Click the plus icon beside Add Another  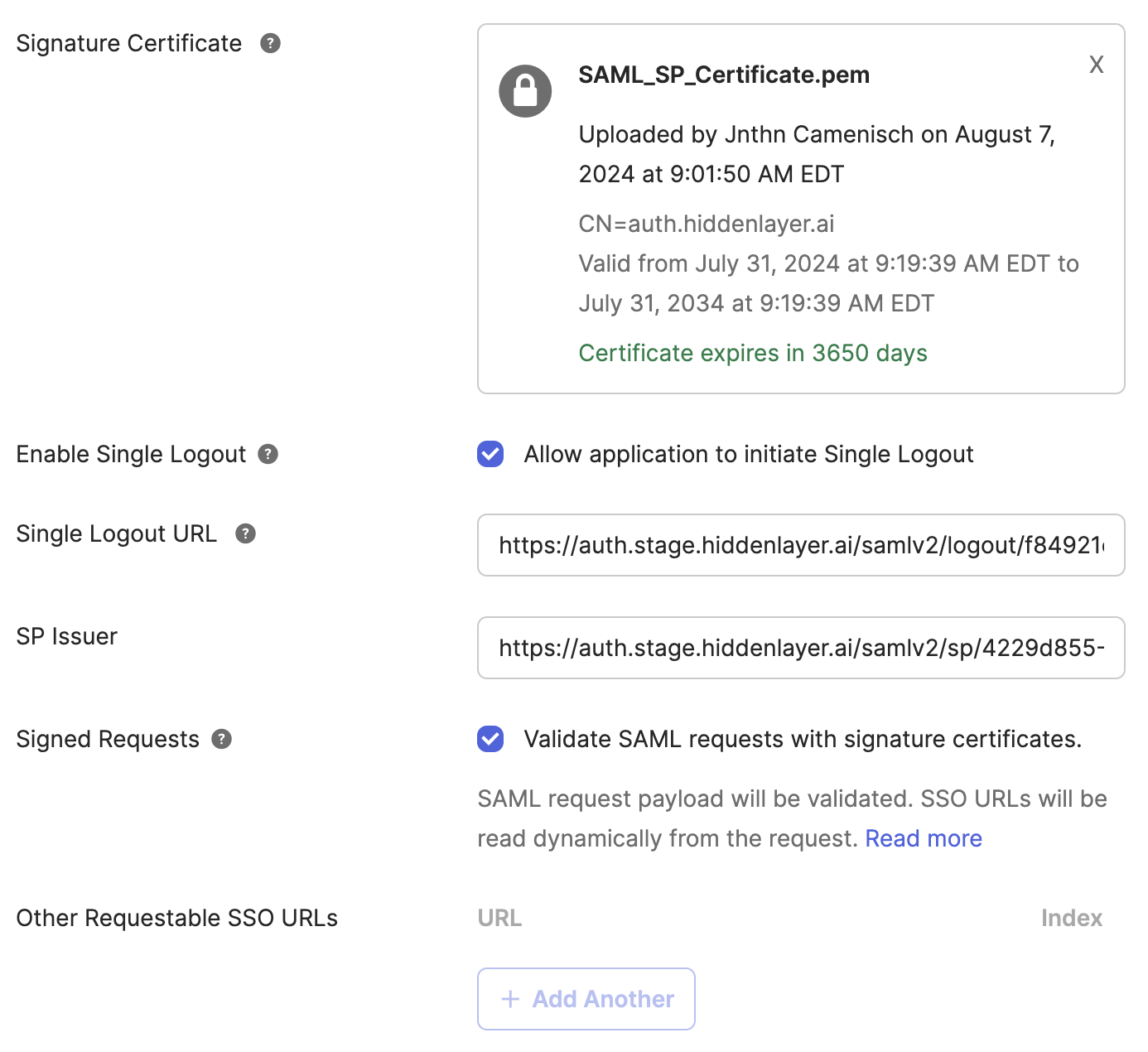coord(510,999)
